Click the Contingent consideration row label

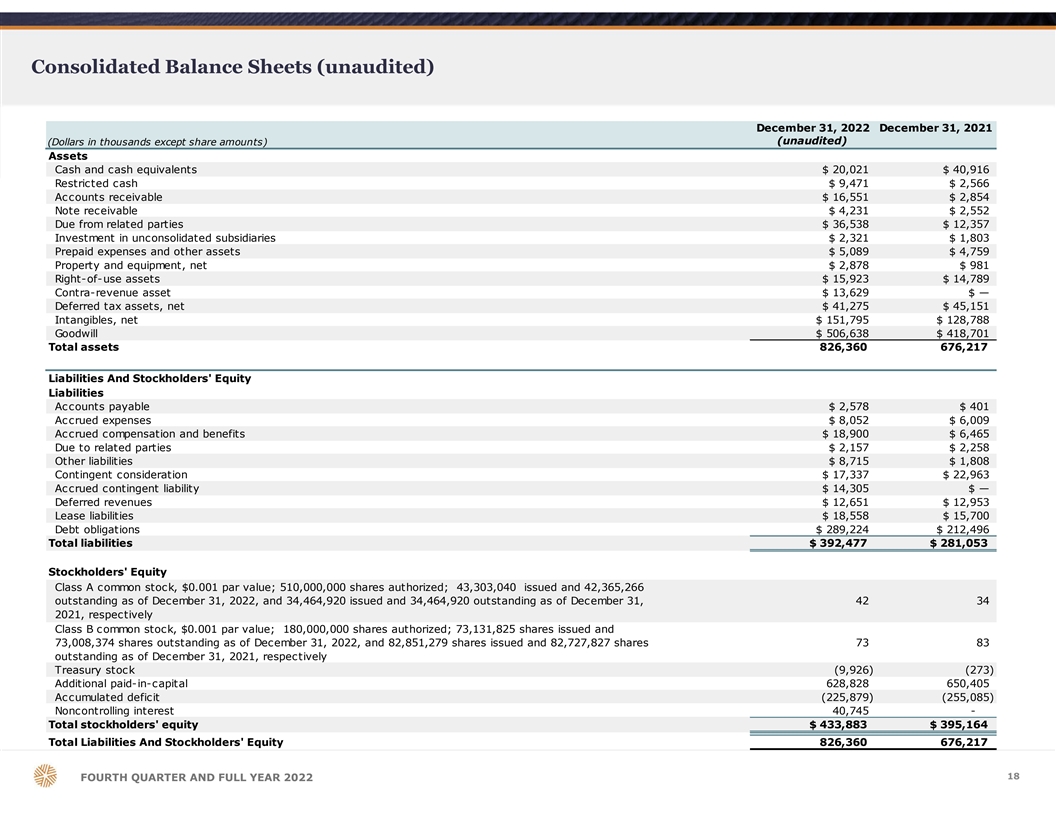tap(121, 475)
